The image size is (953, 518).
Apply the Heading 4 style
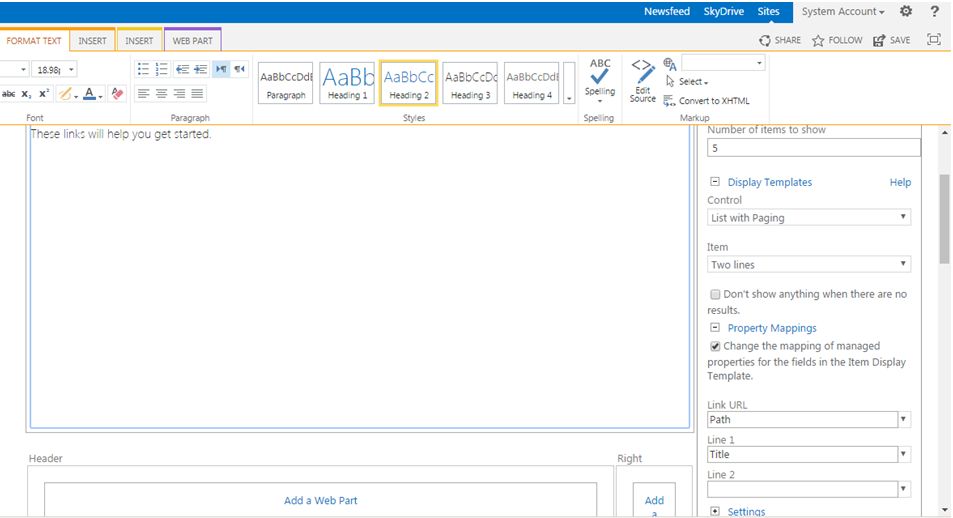(532, 83)
